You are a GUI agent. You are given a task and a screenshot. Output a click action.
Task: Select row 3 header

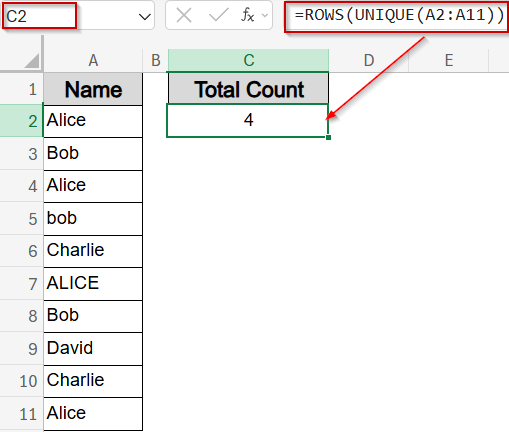(x=21, y=154)
